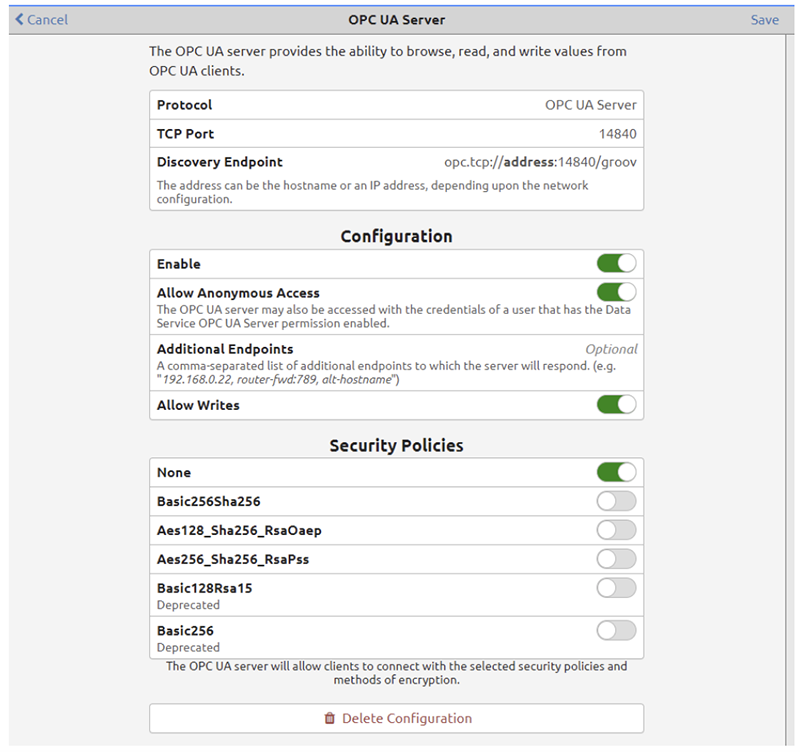The image size is (800, 752).
Task: Click the security policies footer note
Action: pos(396,673)
